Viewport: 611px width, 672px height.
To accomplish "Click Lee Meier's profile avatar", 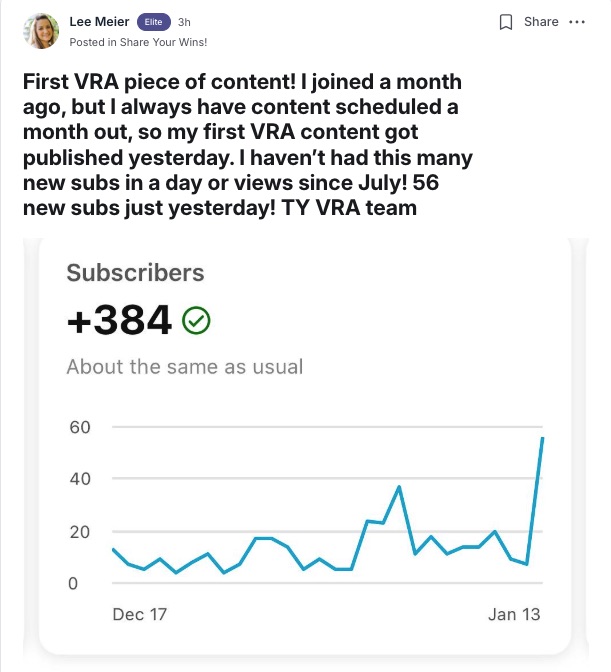I will pos(42,31).
